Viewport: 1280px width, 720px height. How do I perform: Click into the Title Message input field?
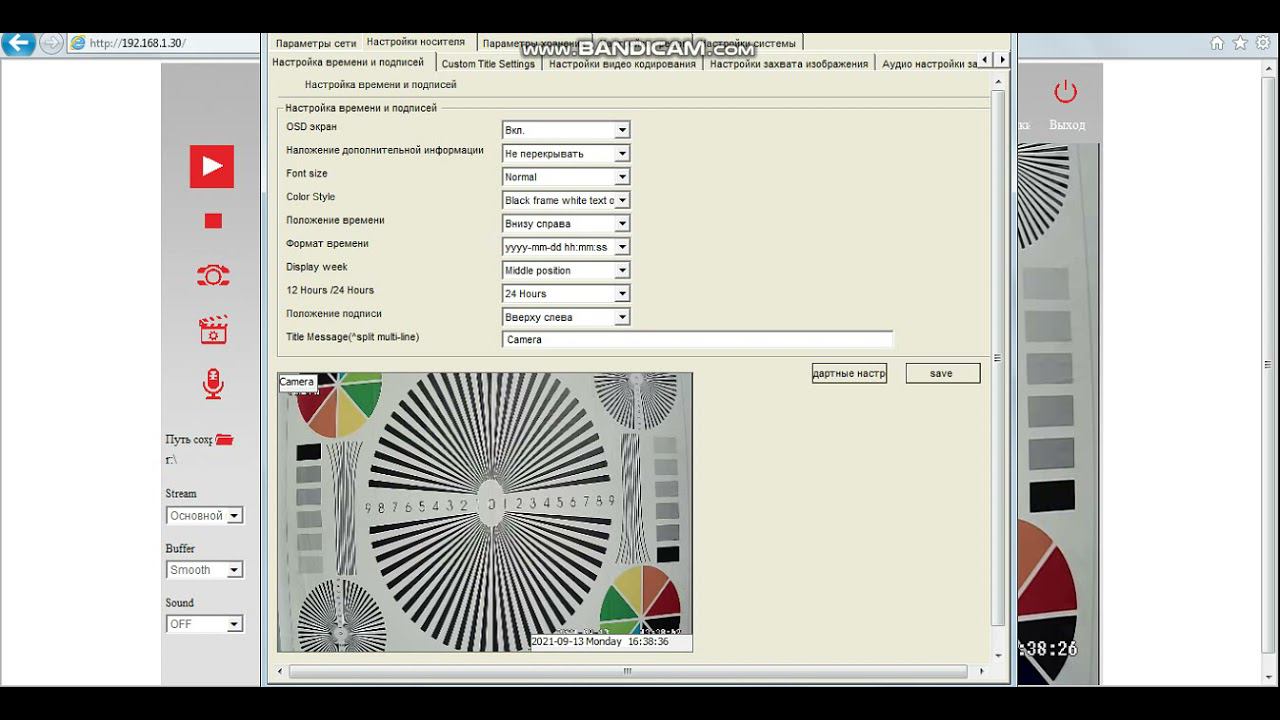pos(697,340)
